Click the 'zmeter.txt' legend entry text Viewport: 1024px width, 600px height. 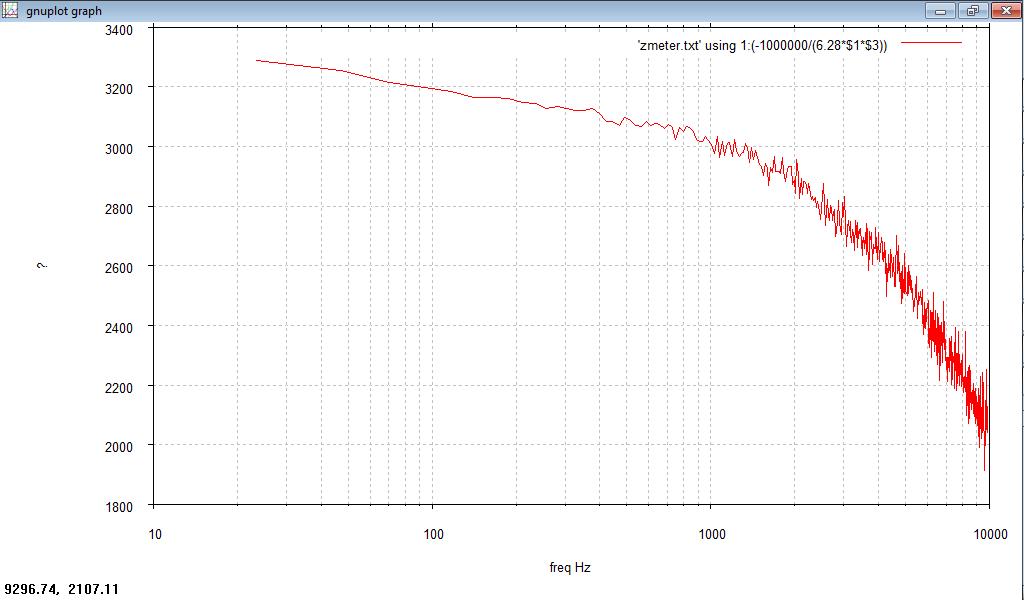762,46
